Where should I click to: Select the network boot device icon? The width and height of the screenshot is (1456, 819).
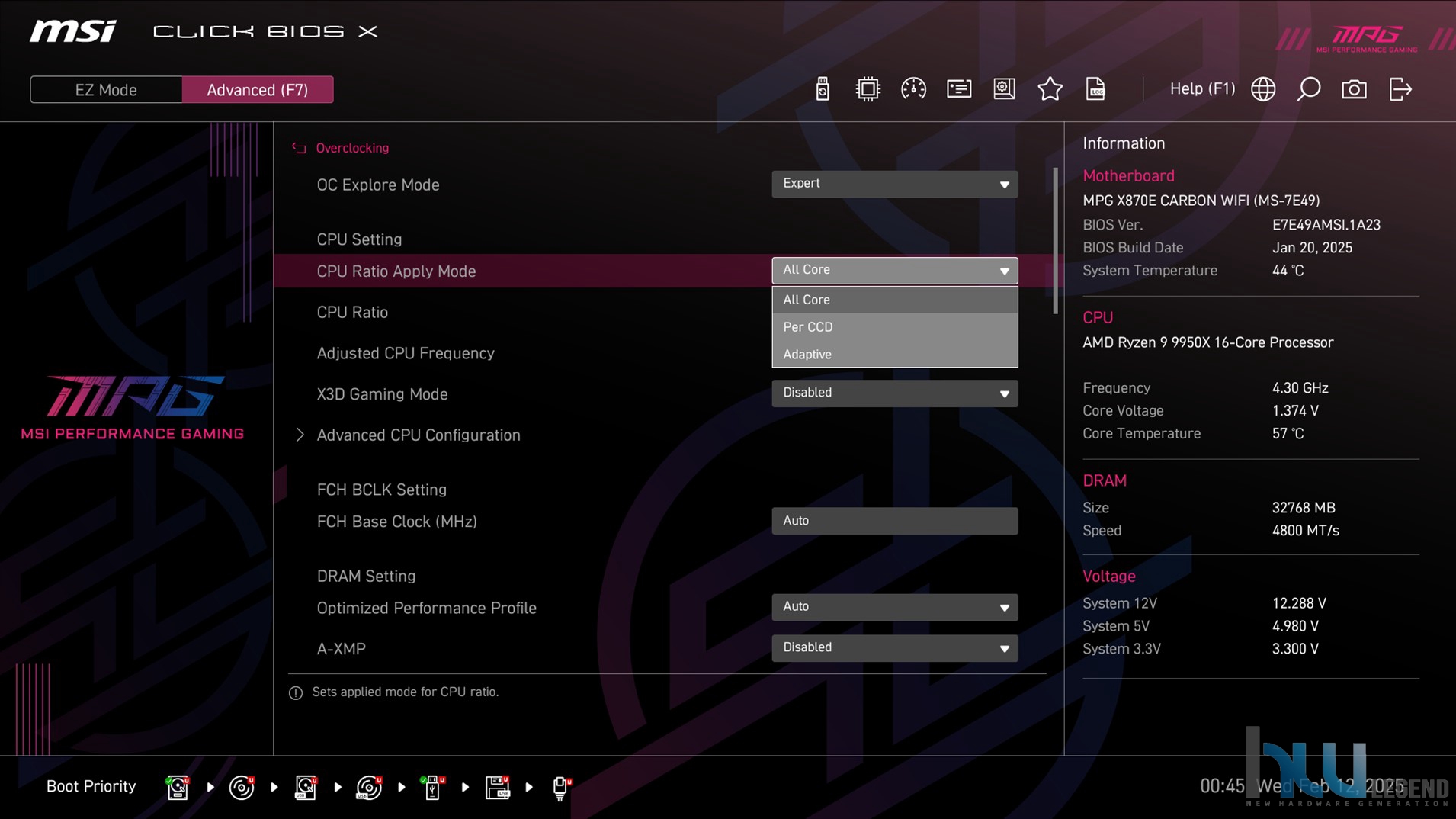[561, 787]
